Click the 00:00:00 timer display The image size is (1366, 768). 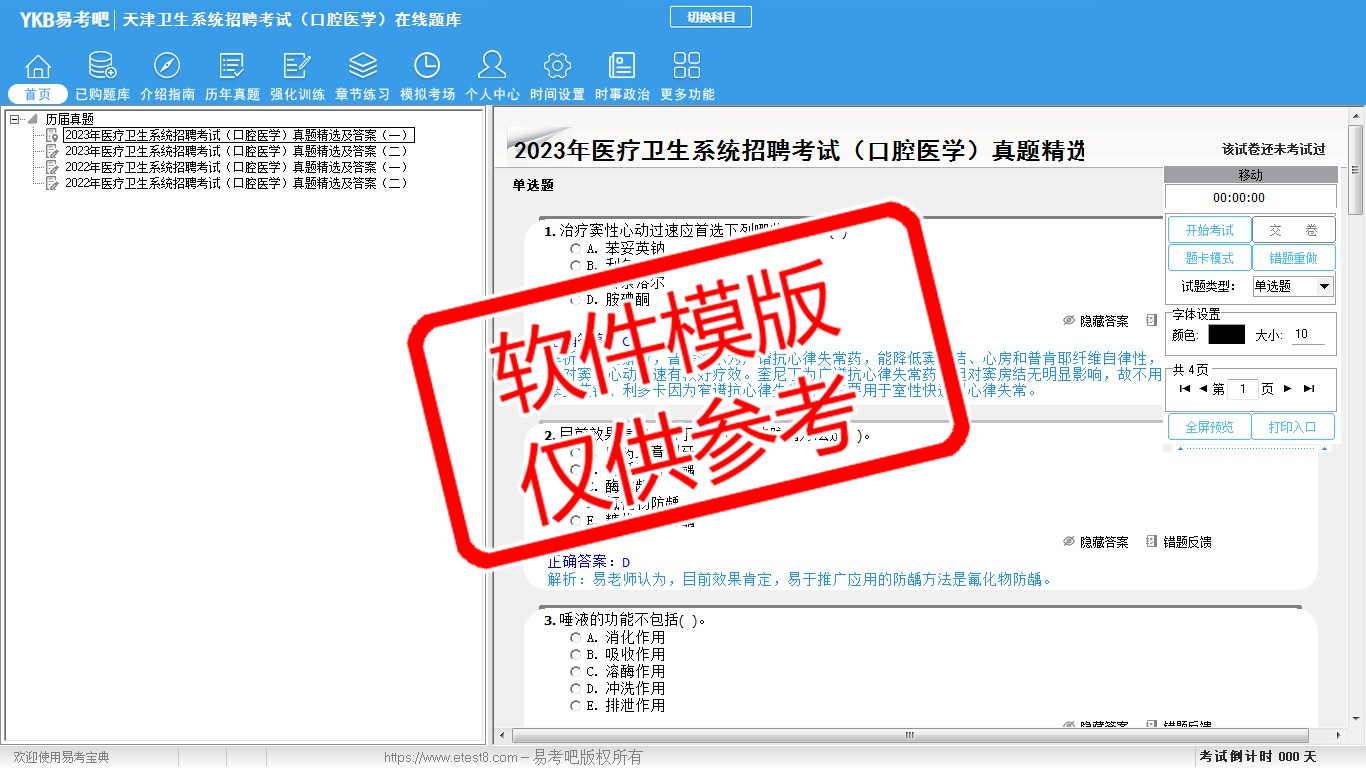click(x=1239, y=198)
